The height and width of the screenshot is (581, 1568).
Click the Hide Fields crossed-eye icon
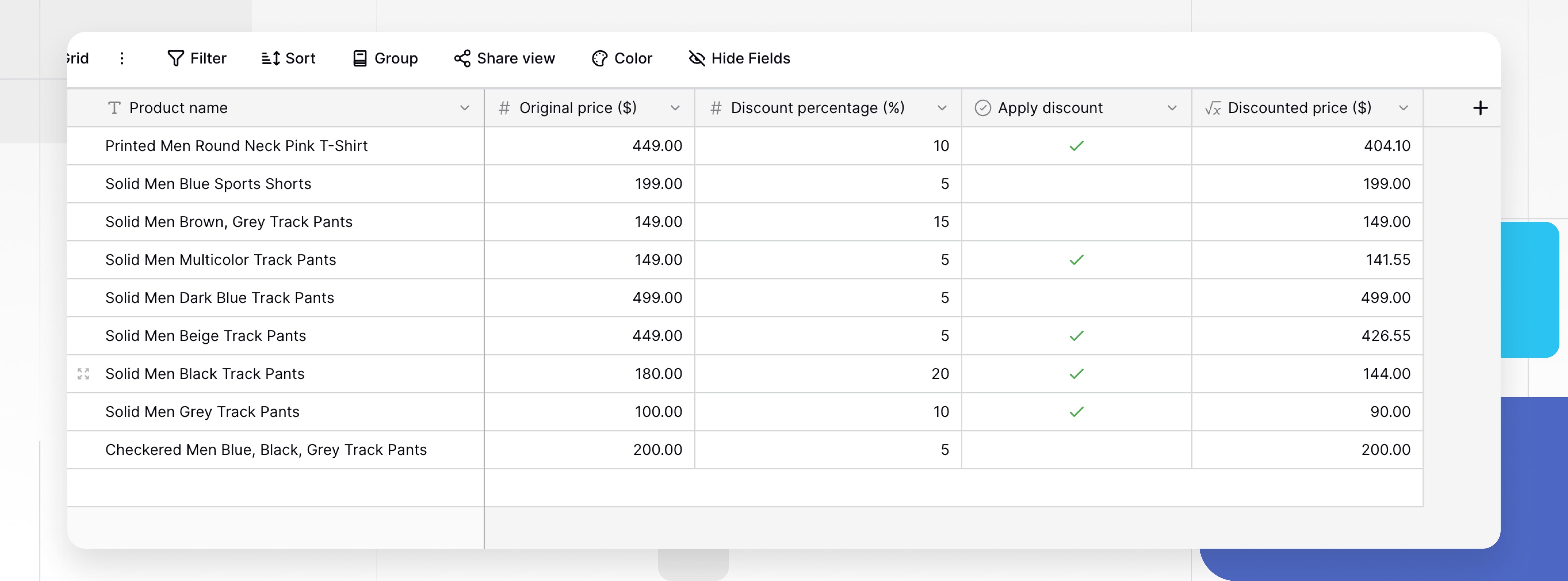[696, 59]
